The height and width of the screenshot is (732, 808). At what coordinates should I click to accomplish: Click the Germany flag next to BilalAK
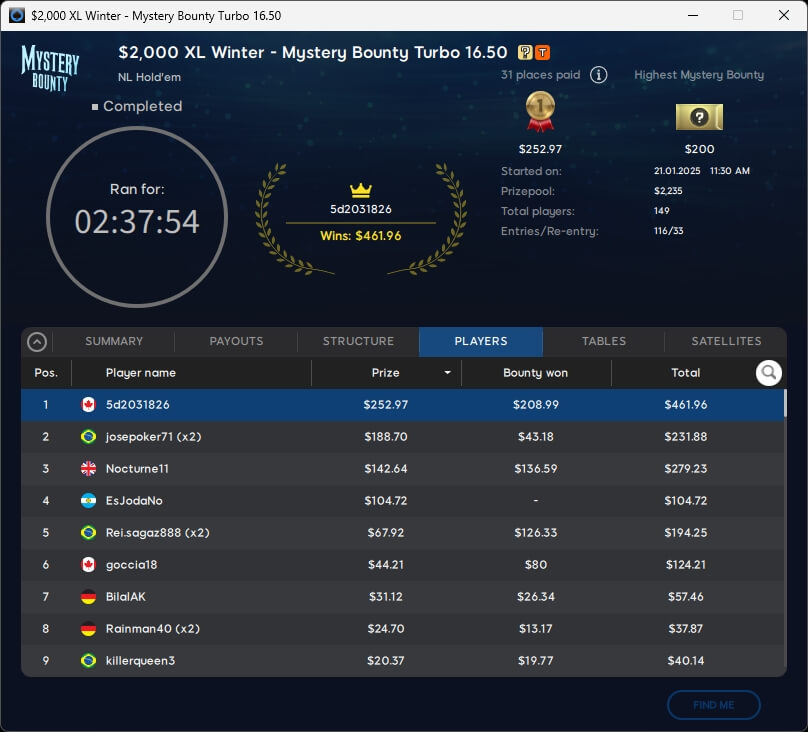(x=89, y=597)
